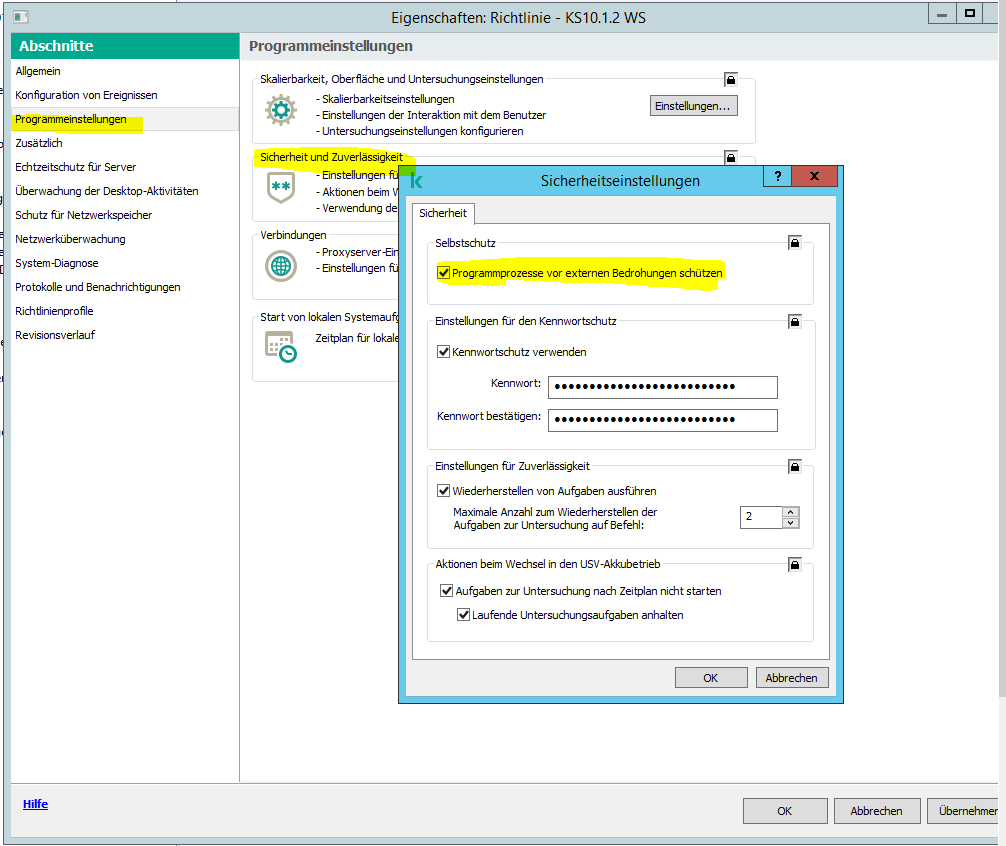The height and width of the screenshot is (846, 1006).
Task: Click the Sicherheit und Zuverlässigkeit heading
Action: (x=331, y=157)
